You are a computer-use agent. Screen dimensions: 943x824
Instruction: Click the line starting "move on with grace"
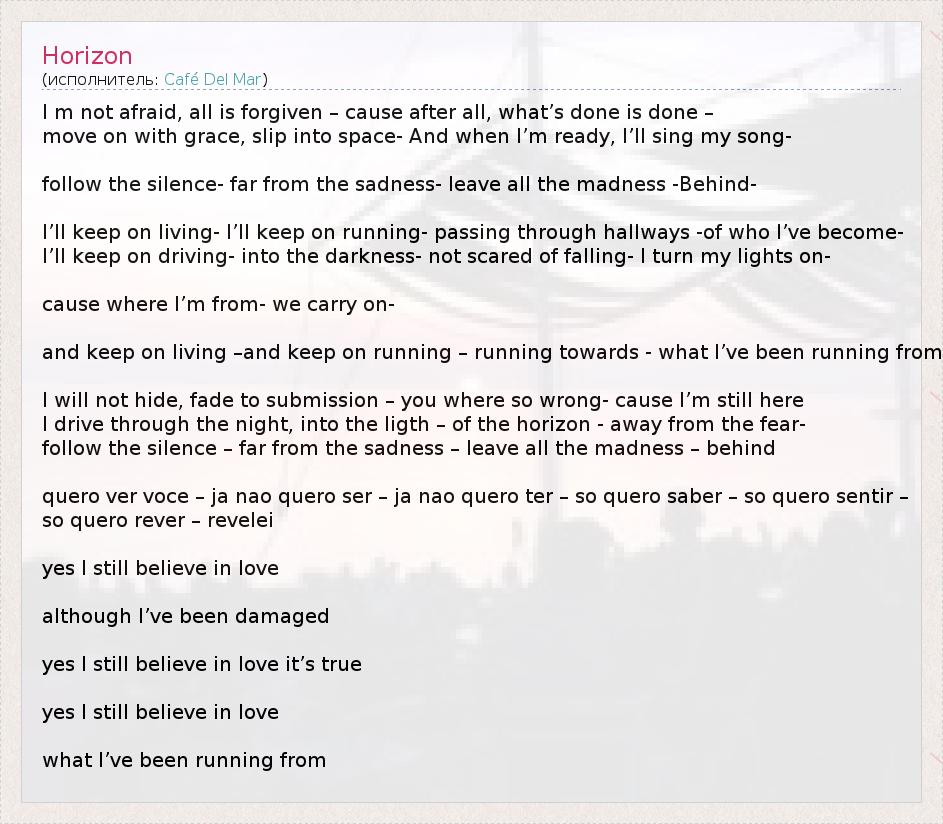(x=417, y=136)
